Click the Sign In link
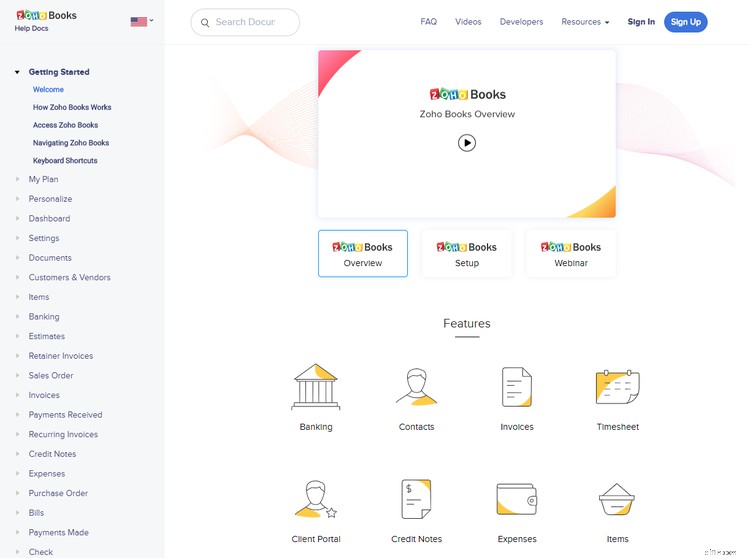750x558 pixels. point(641,22)
